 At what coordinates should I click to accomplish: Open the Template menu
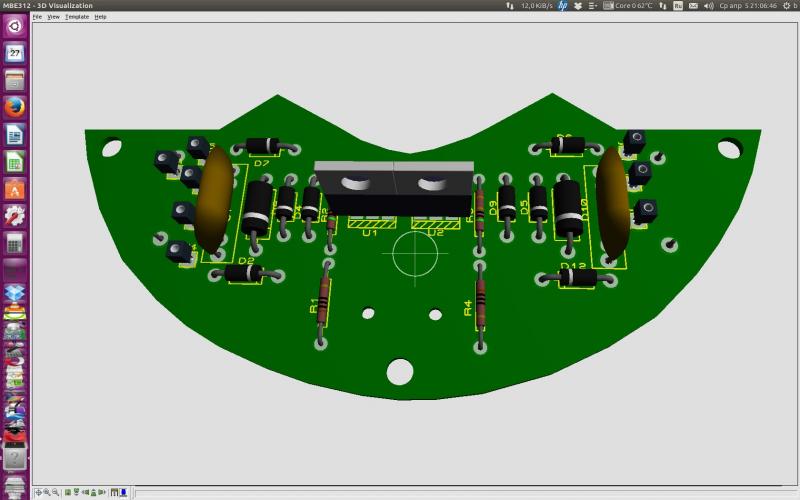click(77, 17)
